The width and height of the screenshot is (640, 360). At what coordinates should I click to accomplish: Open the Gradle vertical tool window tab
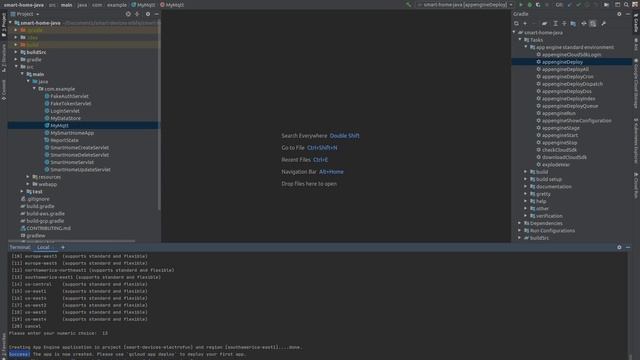coord(636,23)
